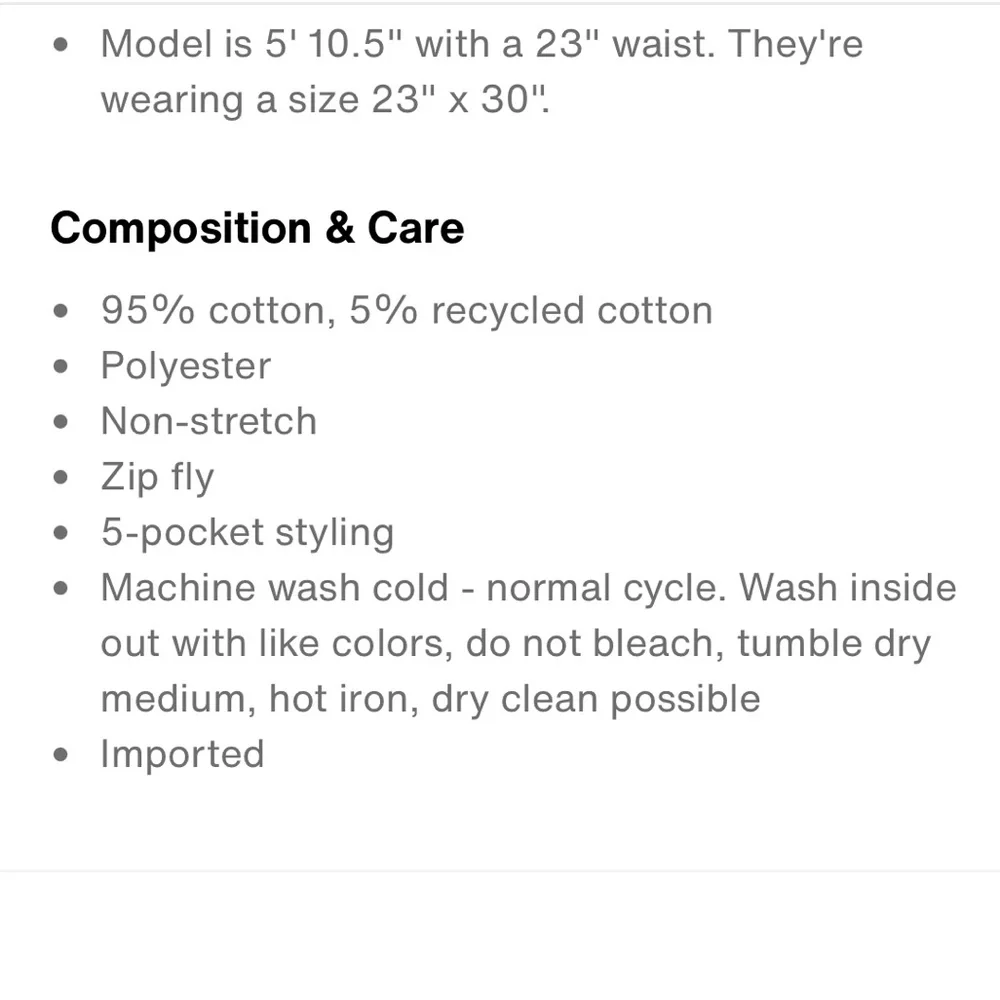
Task: Click the "95% cotton, 5% recycled cotton" line
Action: (406, 311)
